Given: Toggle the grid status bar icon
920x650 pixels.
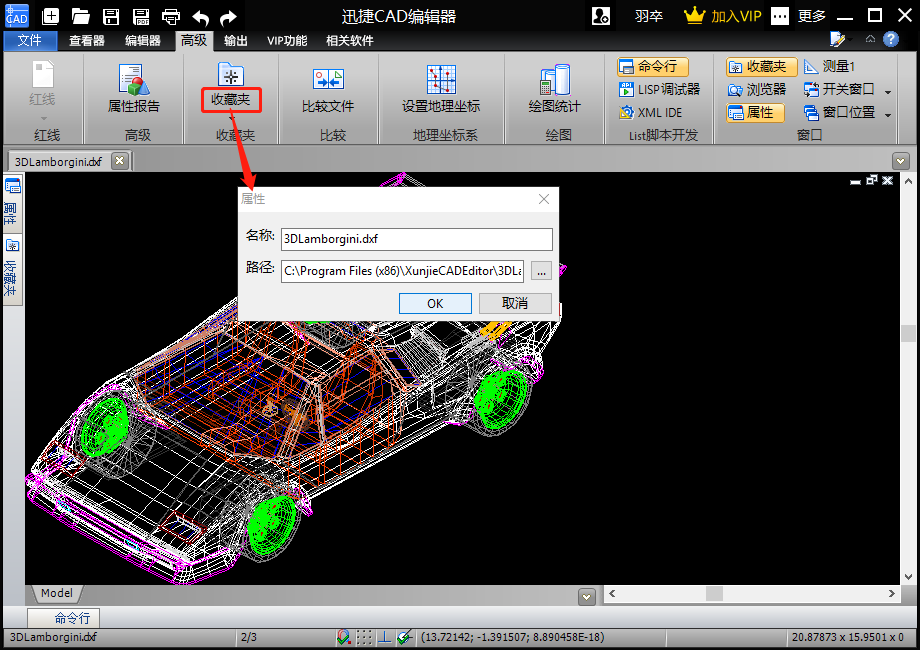Looking at the screenshot, I should tap(364, 637).
